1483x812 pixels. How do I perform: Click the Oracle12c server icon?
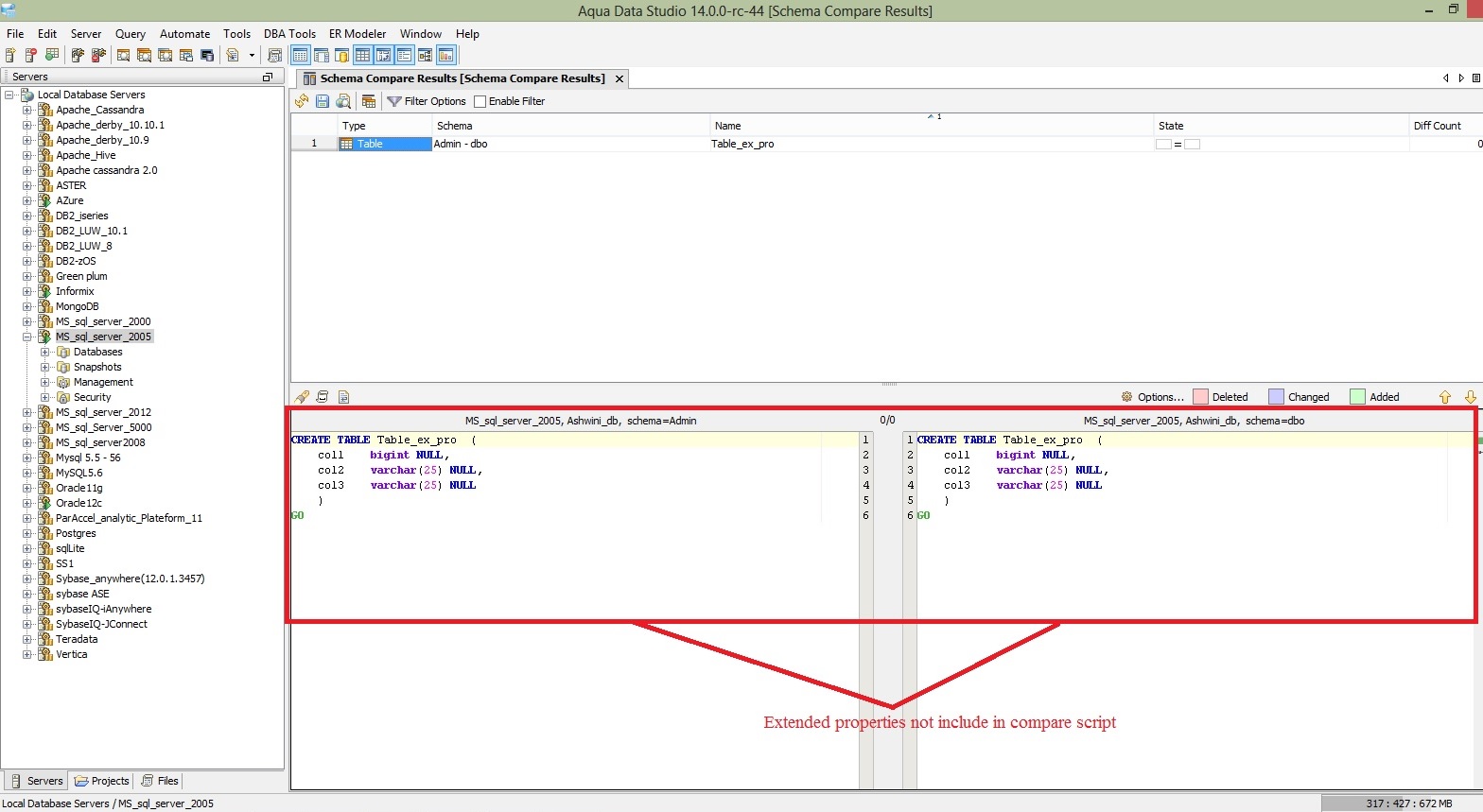point(44,503)
